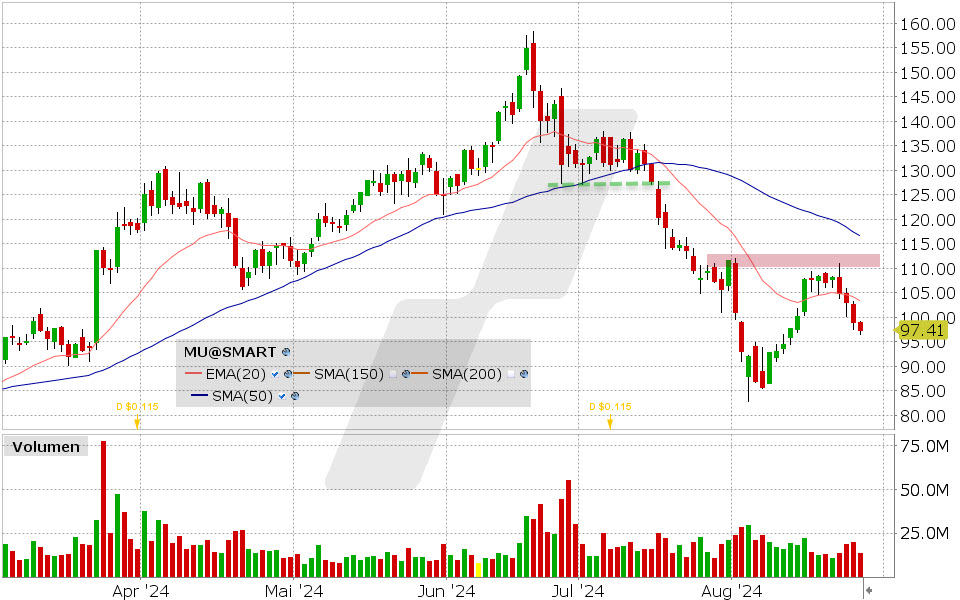
Task: Click the green dashed support line near 127
Action: point(609,184)
